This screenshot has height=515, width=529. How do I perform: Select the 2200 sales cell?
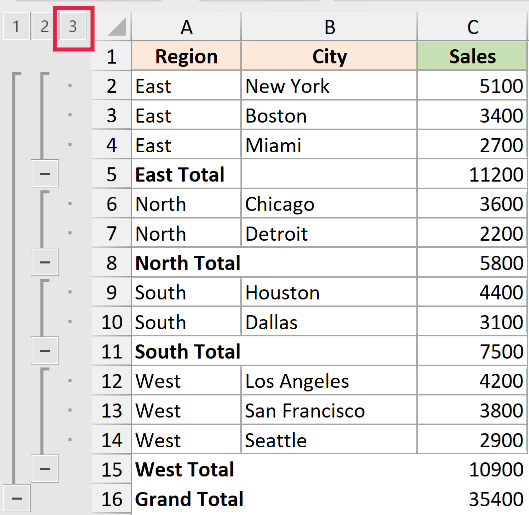[472, 233]
